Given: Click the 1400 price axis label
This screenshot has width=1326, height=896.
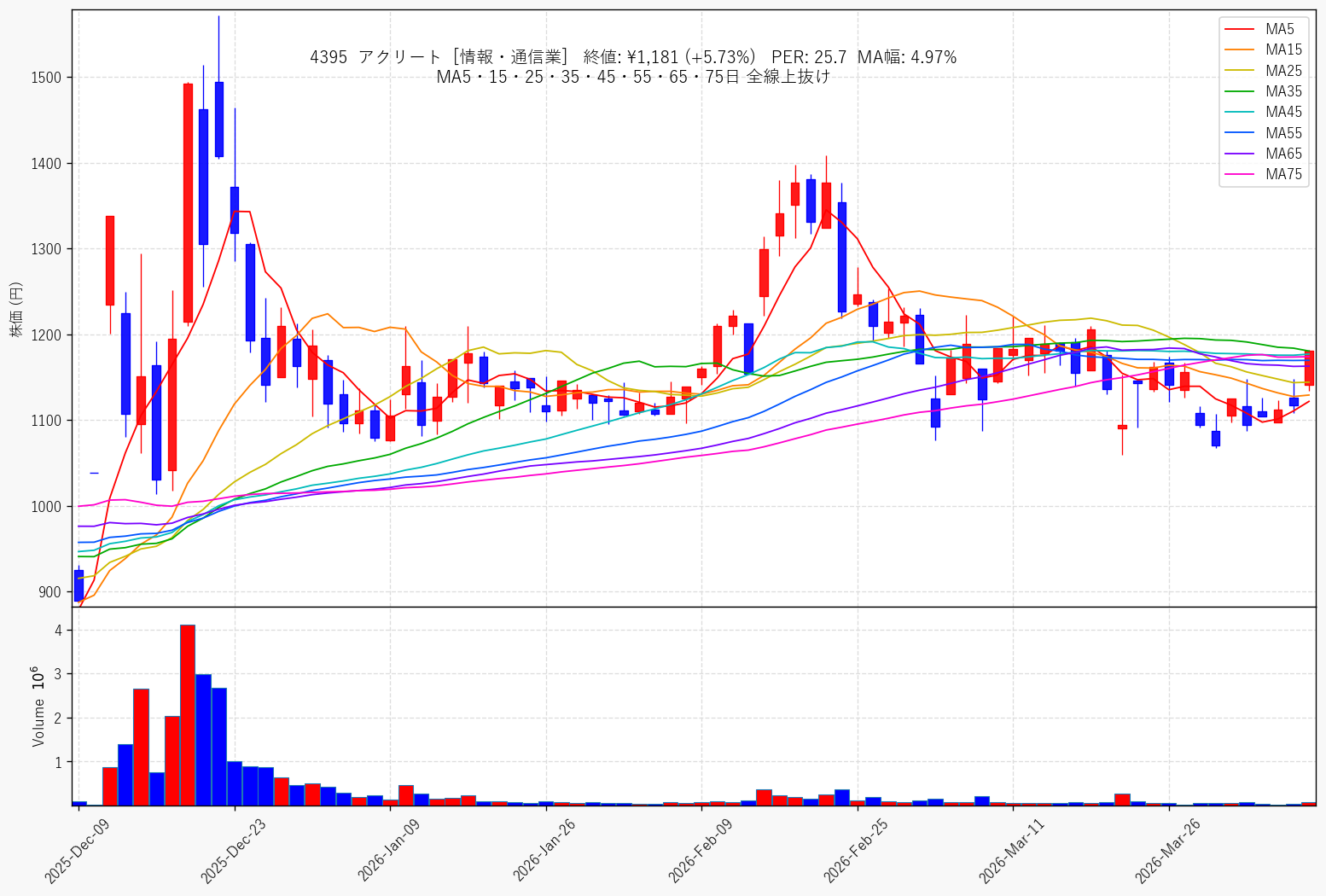Looking at the screenshot, I should pyautogui.click(x=46, y=163).
